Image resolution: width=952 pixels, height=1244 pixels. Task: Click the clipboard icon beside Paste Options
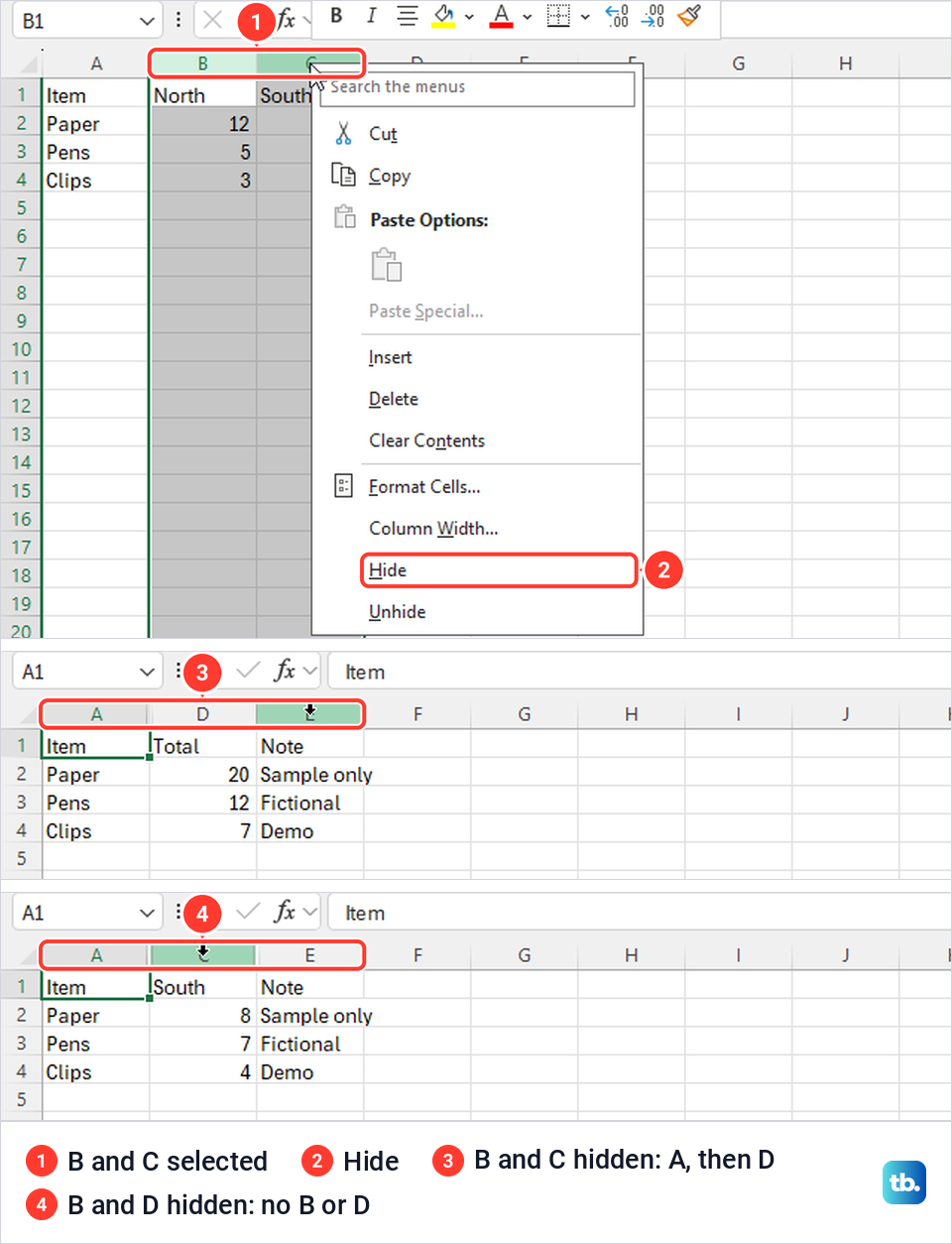344,216
